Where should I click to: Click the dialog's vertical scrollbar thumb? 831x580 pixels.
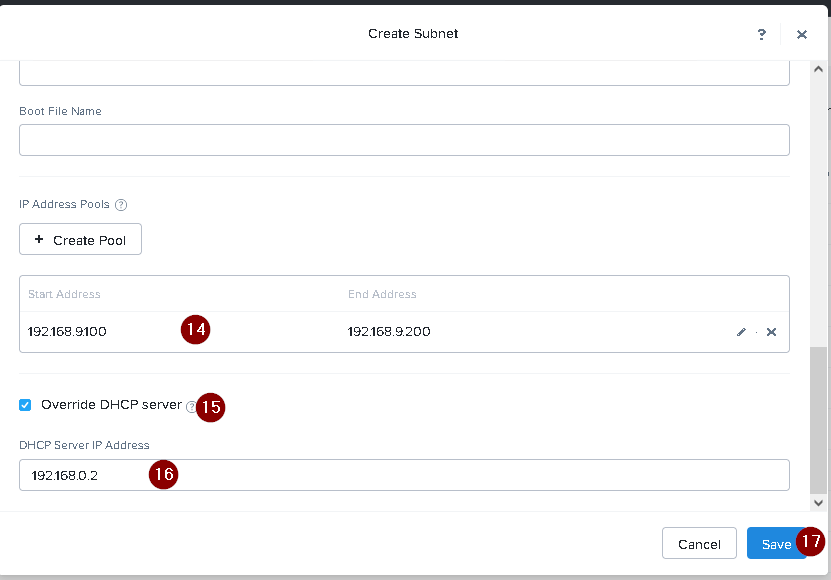(819, 420)
